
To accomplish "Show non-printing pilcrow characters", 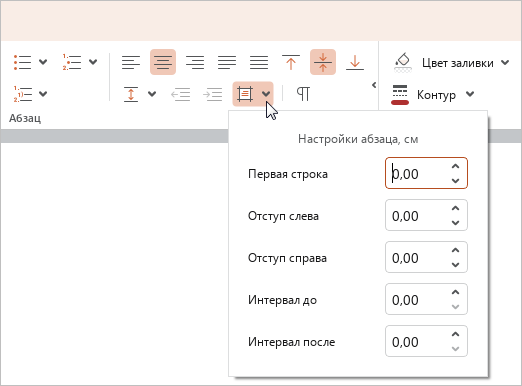I will pos(303,94).
